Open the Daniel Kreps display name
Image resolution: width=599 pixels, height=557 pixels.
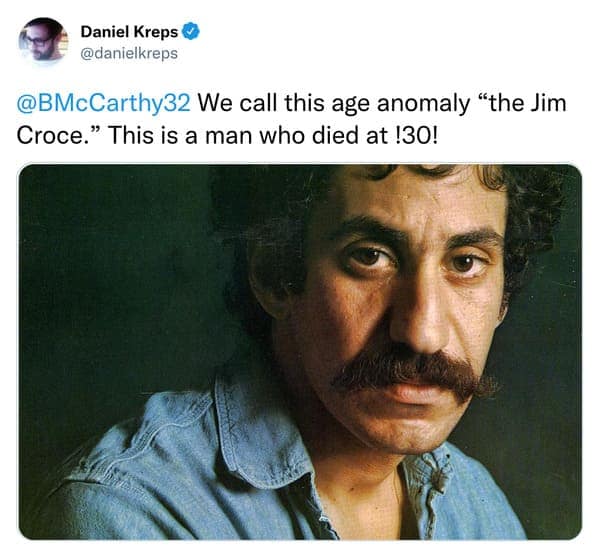click(129, 32)
